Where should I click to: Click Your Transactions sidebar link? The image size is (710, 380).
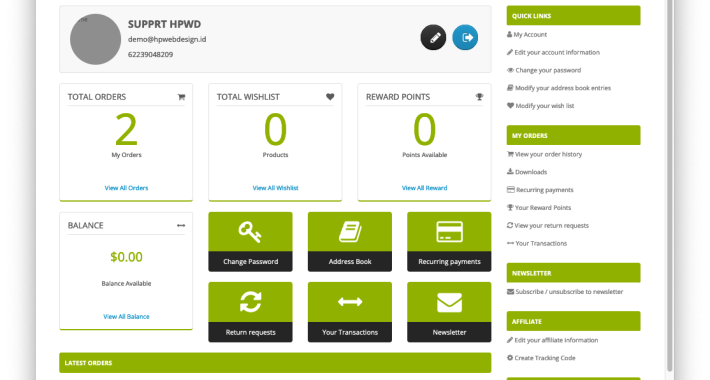[x=541, y=243]
